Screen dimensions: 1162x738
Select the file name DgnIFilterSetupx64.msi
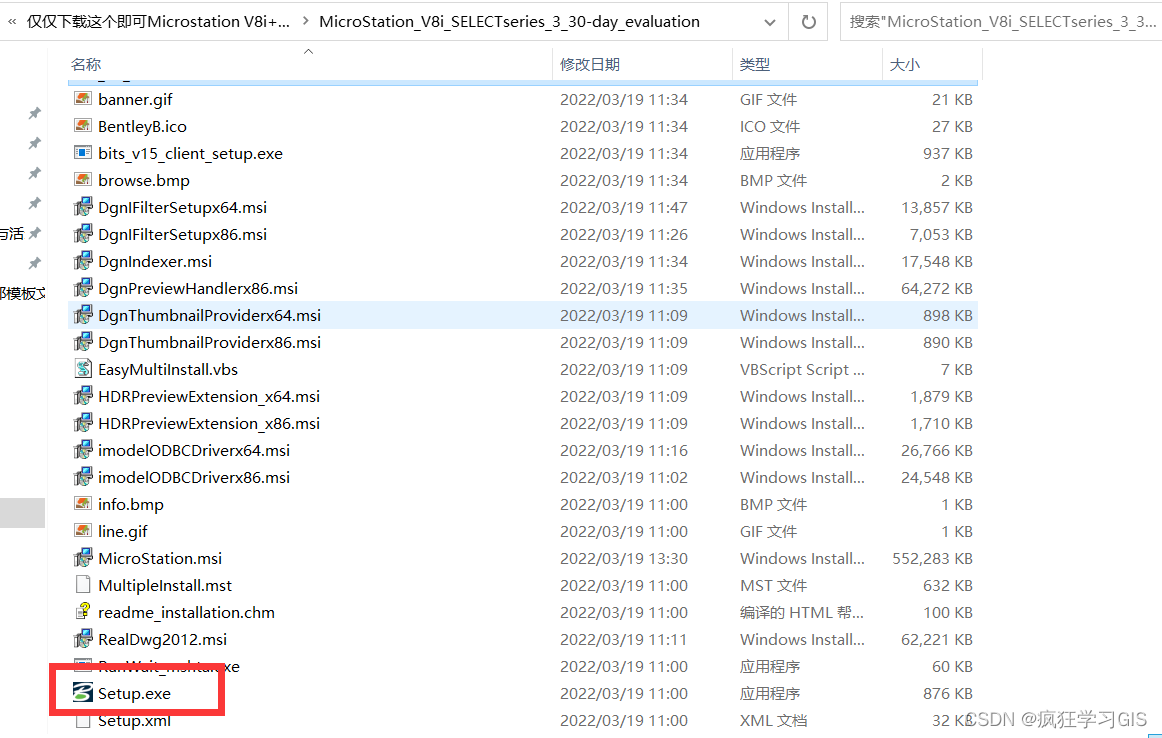pos(182,207)
